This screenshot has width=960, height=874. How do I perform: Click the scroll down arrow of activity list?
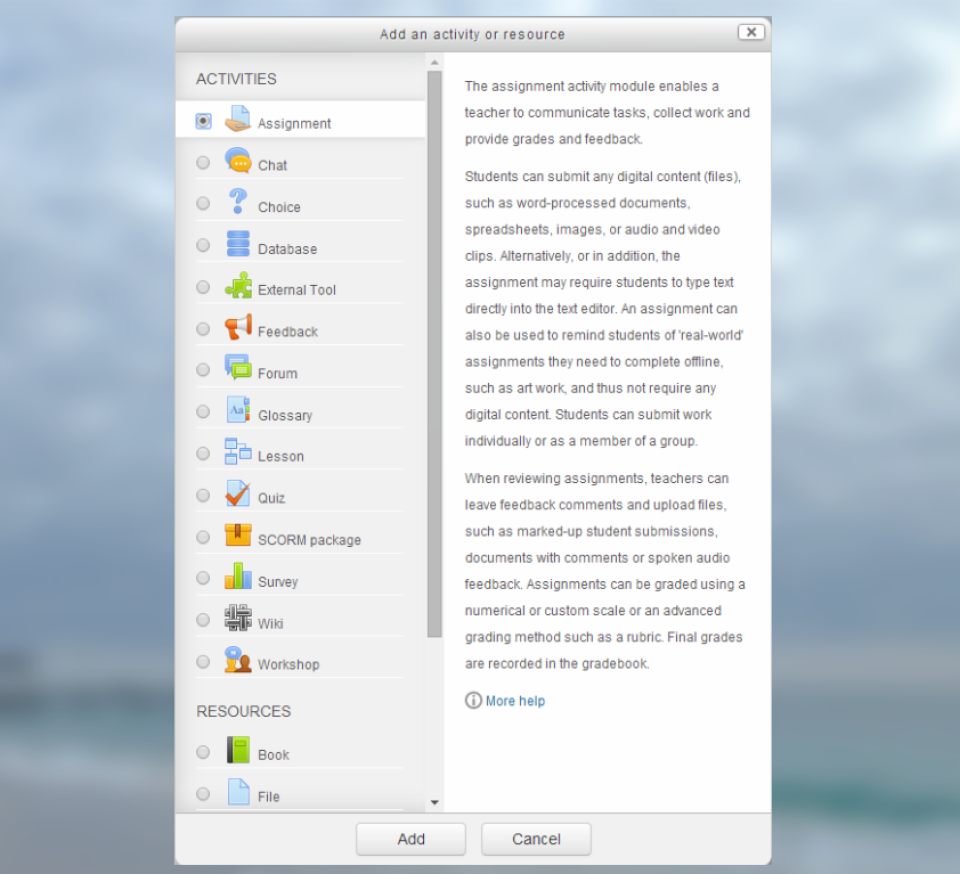click(435, 802)
